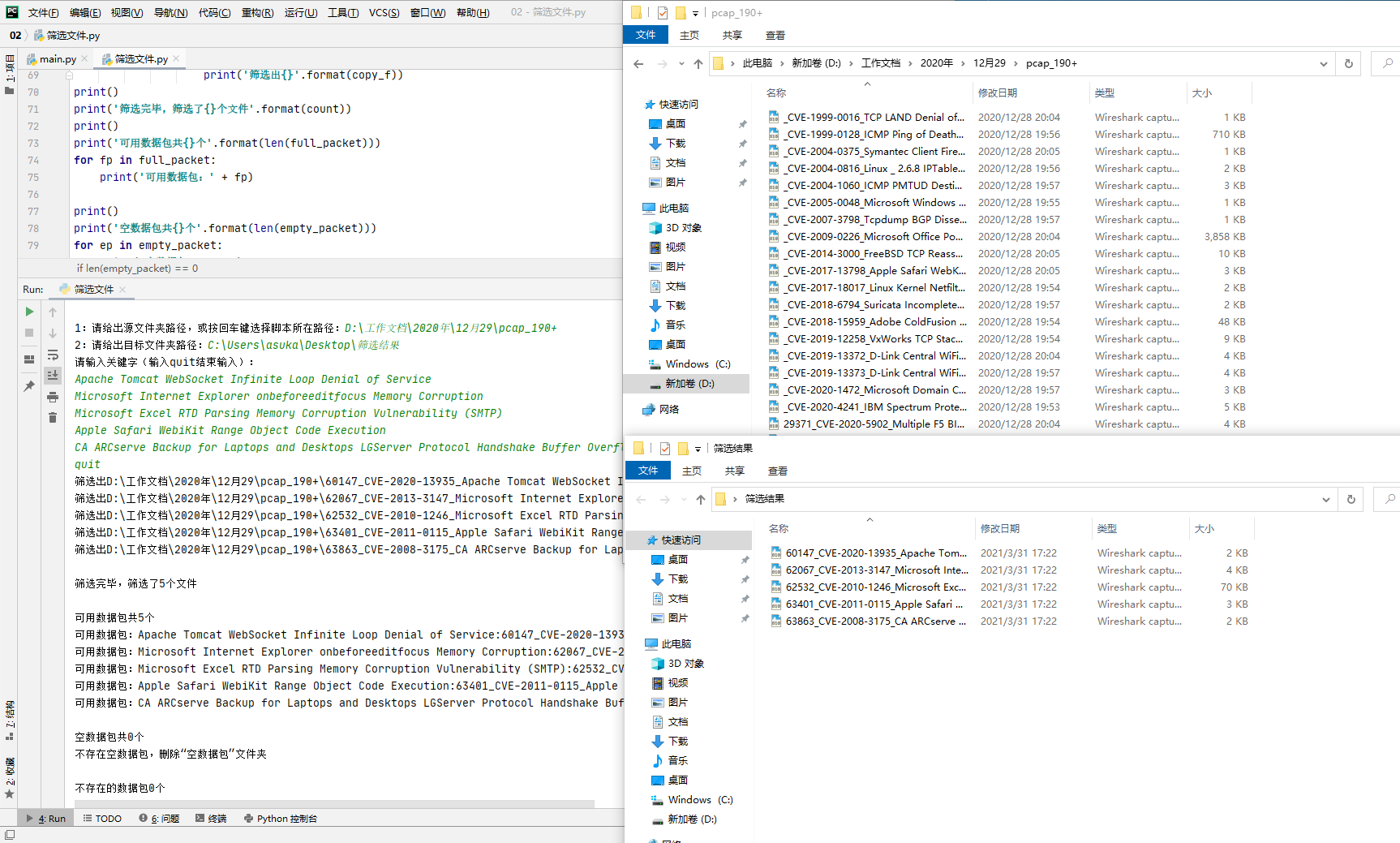The height and width of the screenshot is (843, 1400).
Task: Click the up-folder arrow in pcap_190+ window
Action: pos(698,63)
